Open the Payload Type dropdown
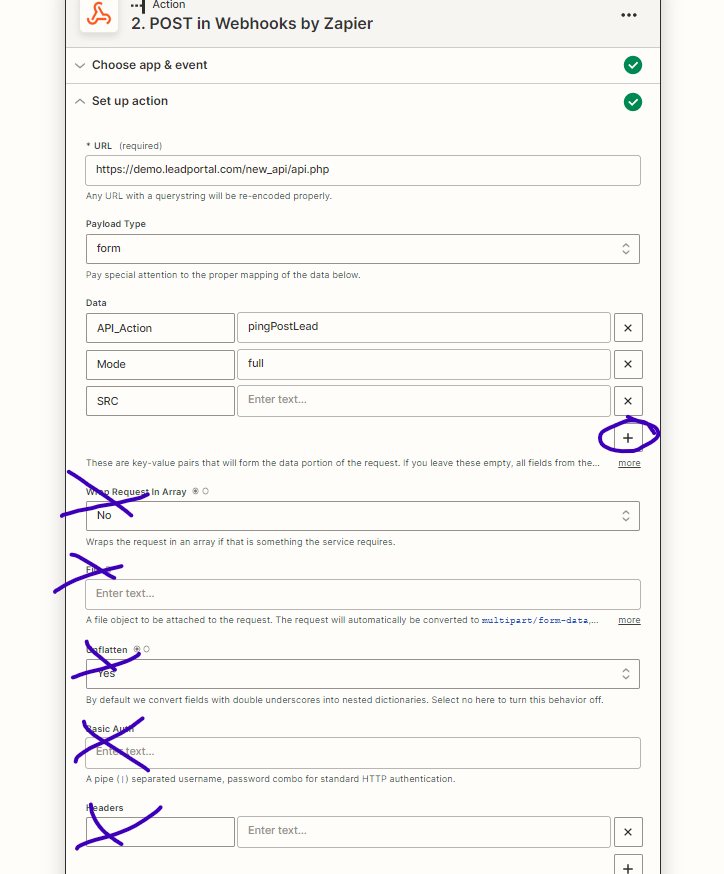 363,249
